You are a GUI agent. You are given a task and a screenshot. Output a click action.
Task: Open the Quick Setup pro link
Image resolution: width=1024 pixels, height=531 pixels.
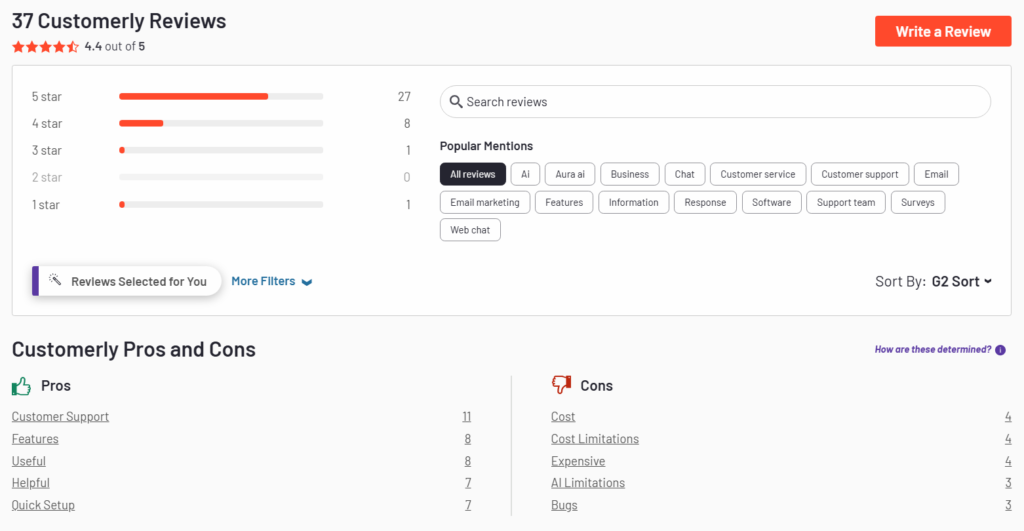coord(43,506)
